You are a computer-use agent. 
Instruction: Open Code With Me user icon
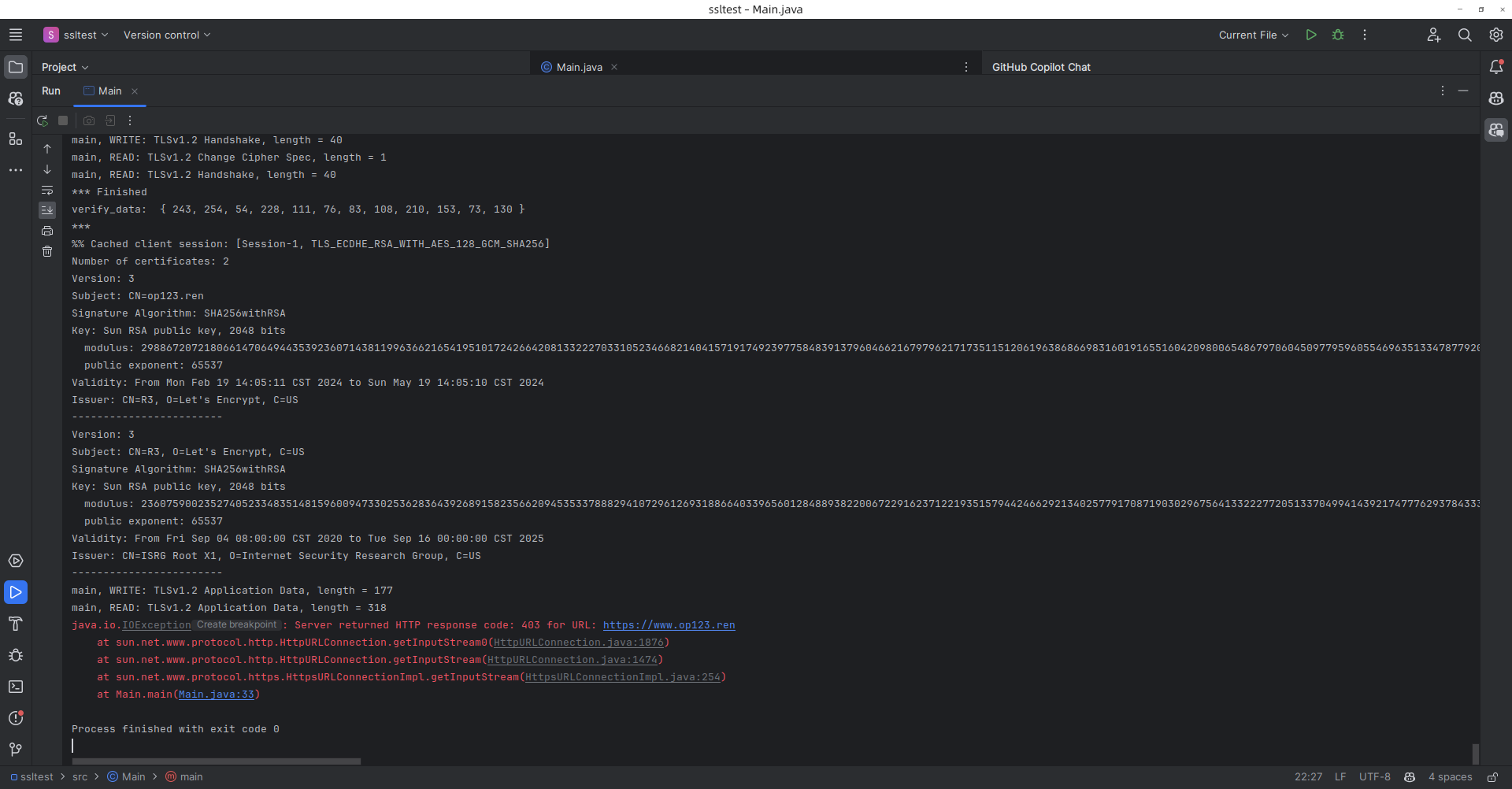pos(1434,35)
